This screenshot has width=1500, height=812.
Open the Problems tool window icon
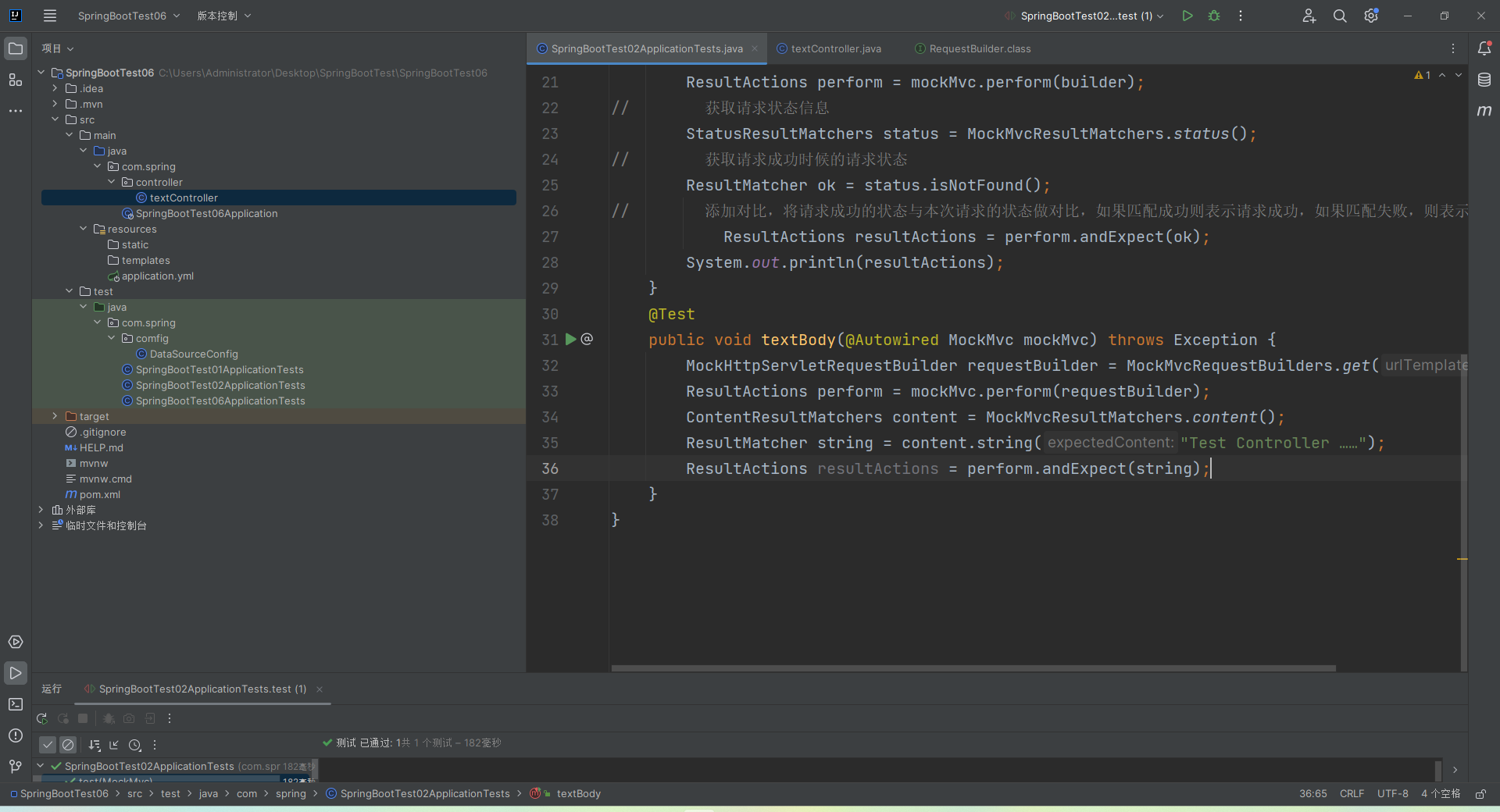pos(16,735)
